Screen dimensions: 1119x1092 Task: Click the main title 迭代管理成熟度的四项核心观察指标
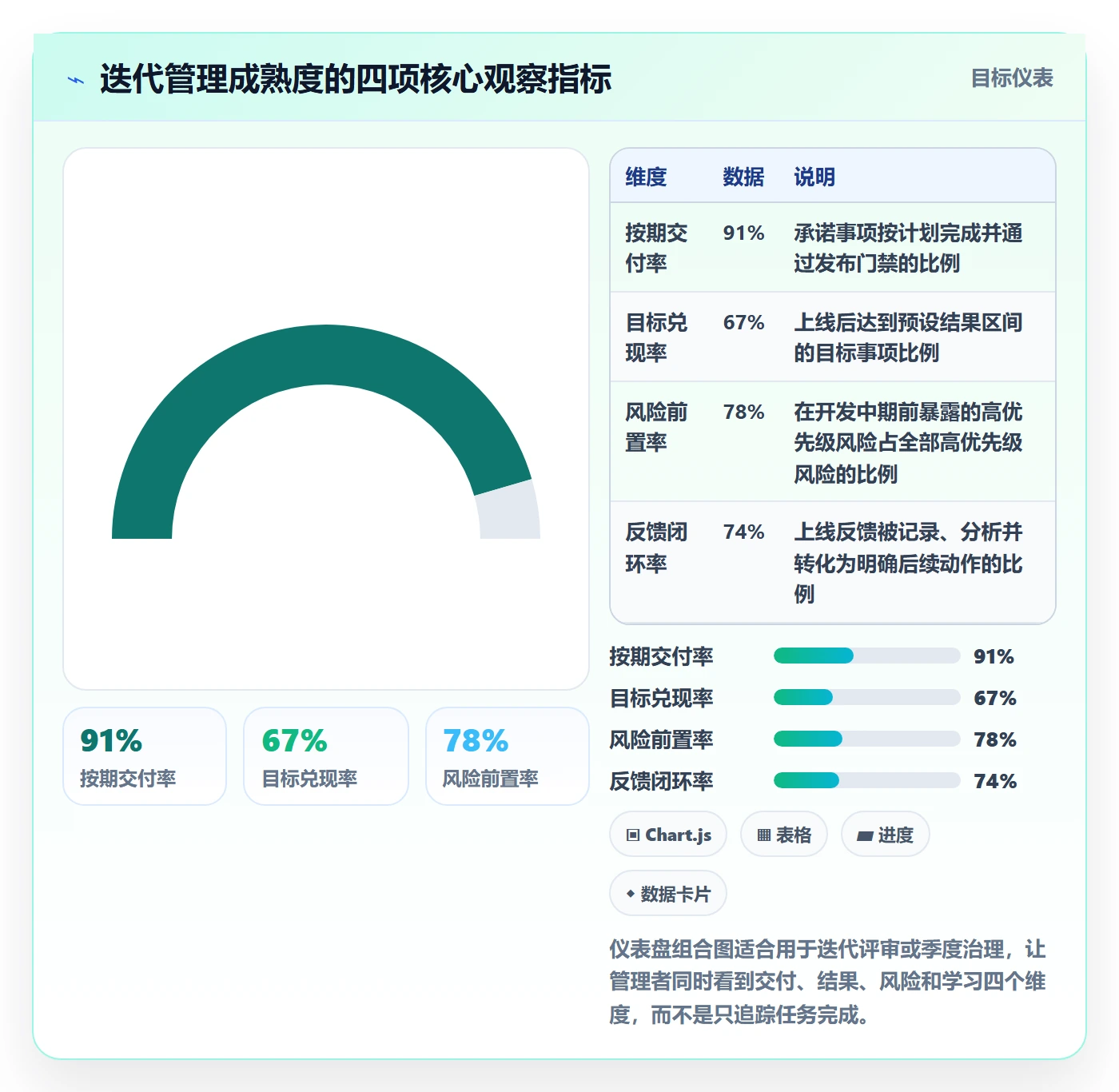[356, 79]
